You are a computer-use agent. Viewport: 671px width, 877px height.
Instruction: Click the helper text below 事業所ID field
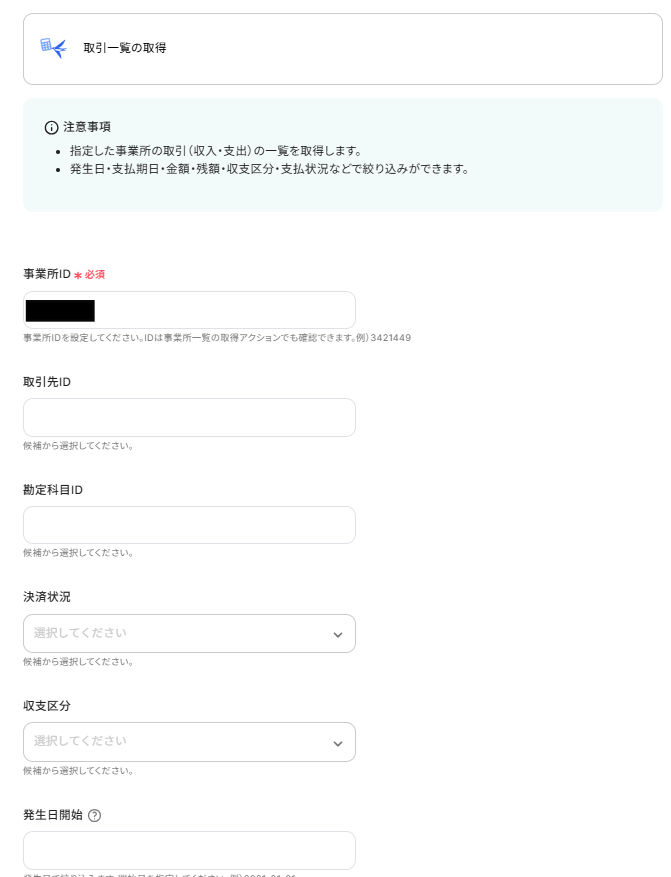(x=217, y=338)
